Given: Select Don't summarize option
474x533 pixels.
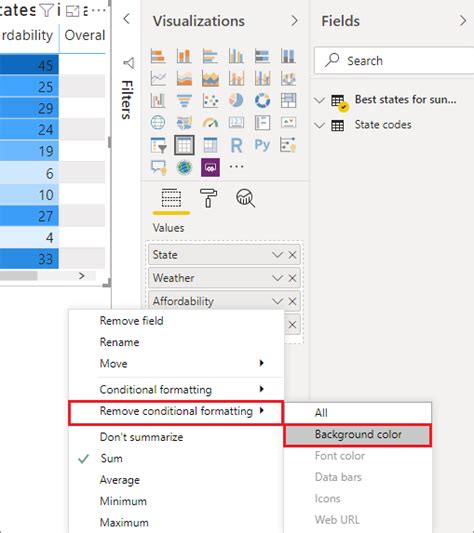Looking at the screenshot, I should click(176, 437).
